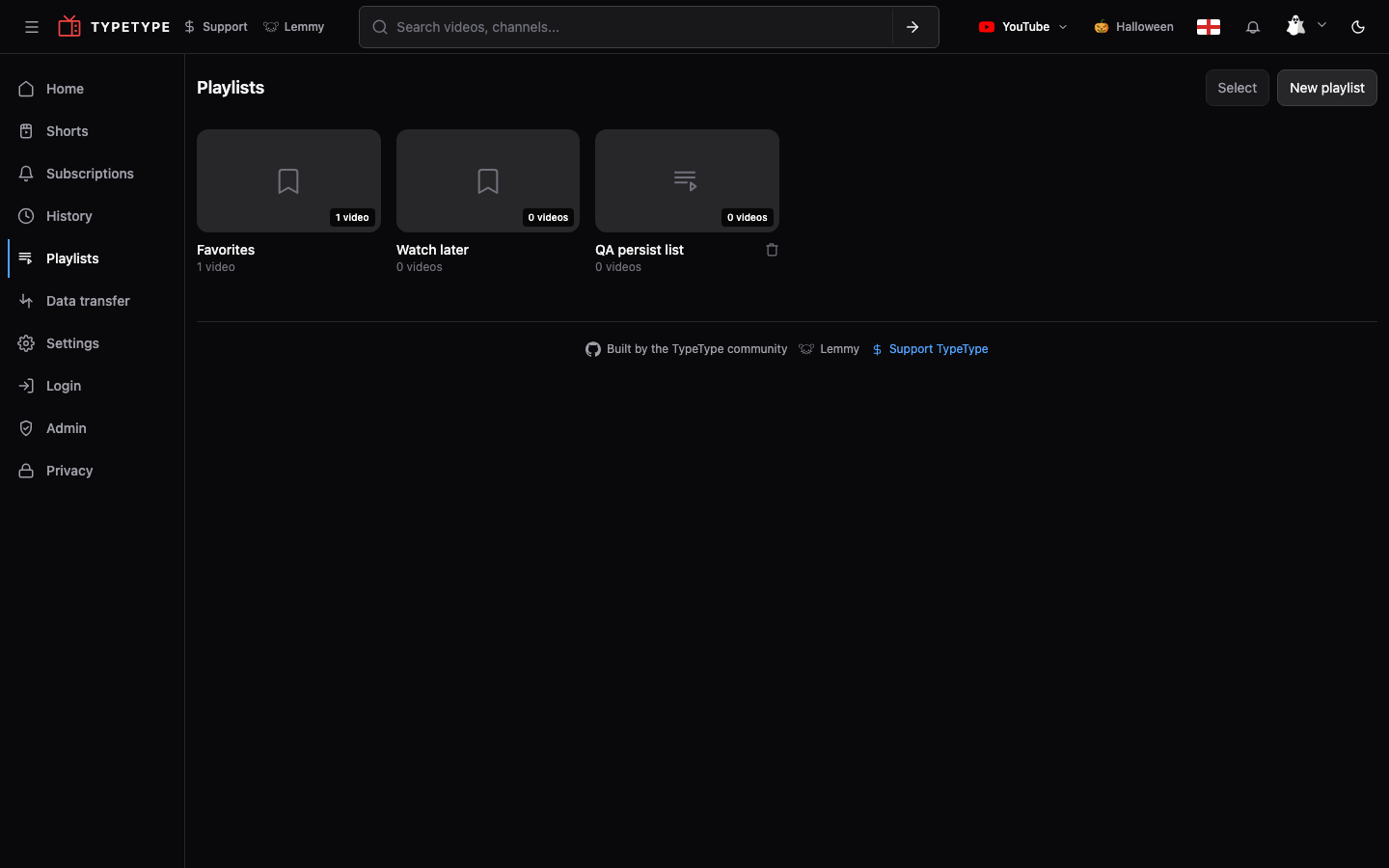Open Admin in the sidebar
Image resolution: width=1389 pixels, height=868 pixels.
tap(92, 428)
